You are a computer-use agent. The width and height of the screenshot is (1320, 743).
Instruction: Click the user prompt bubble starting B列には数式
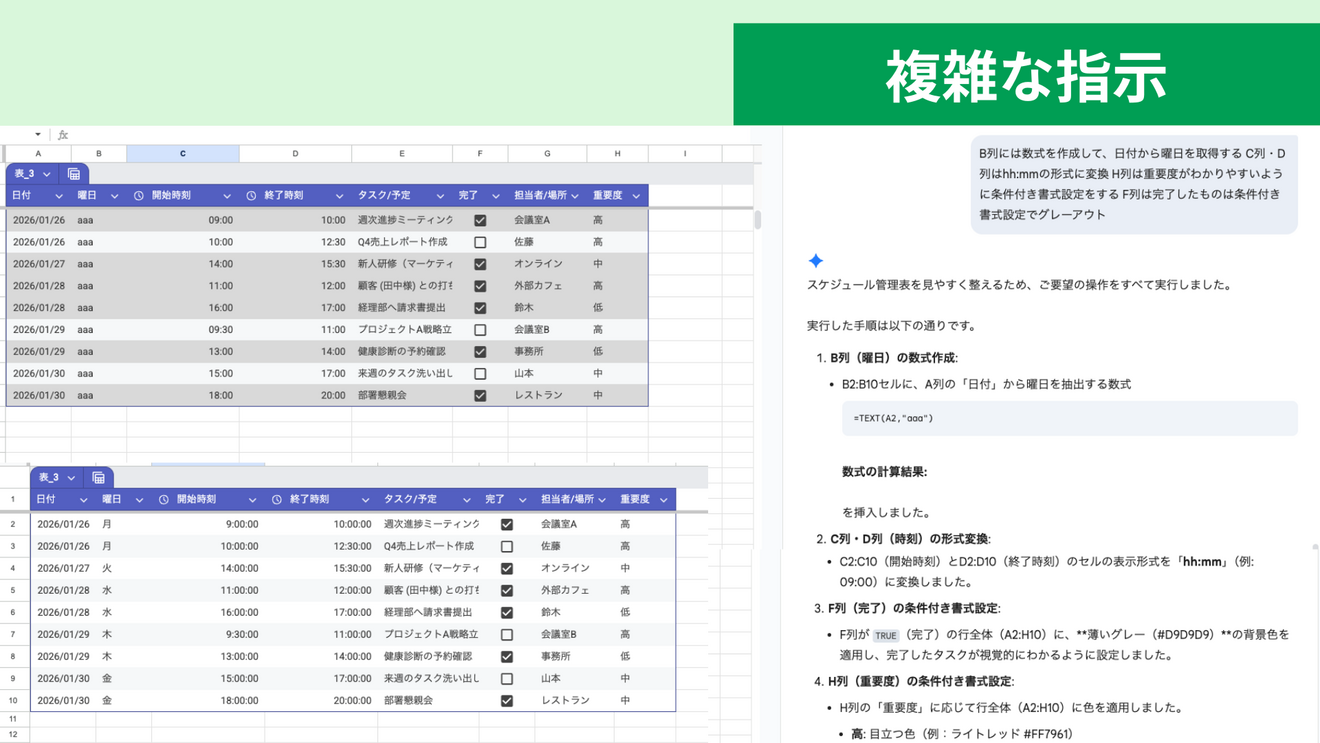pyautogui.click(x=1134, y=184)
